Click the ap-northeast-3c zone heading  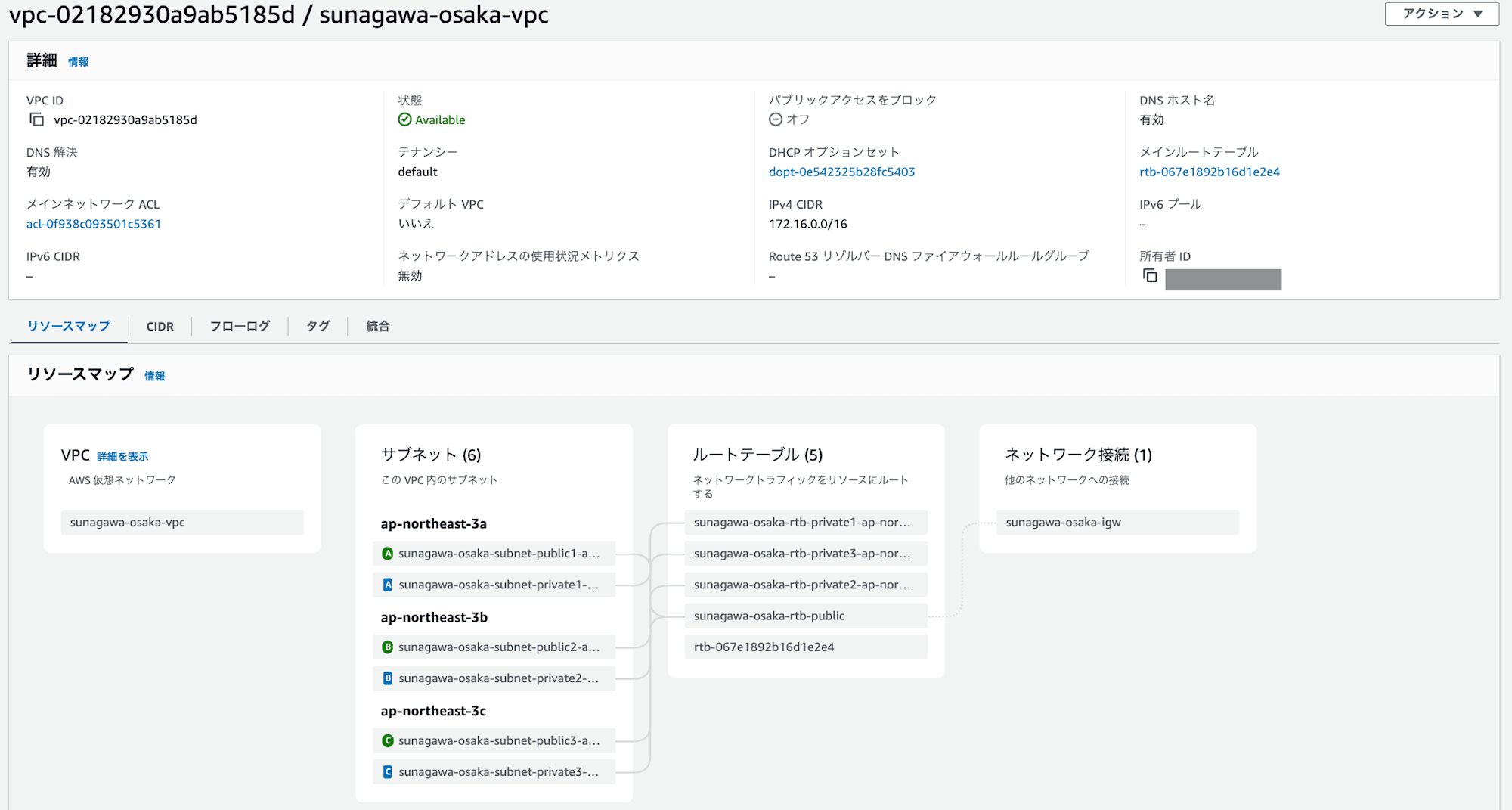[x=433, y=711]
